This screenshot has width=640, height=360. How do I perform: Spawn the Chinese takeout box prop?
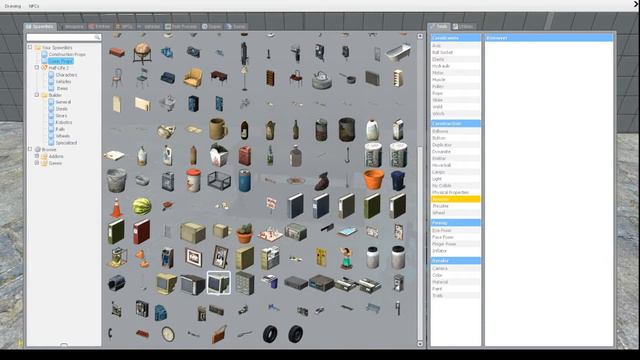[218, 155]
